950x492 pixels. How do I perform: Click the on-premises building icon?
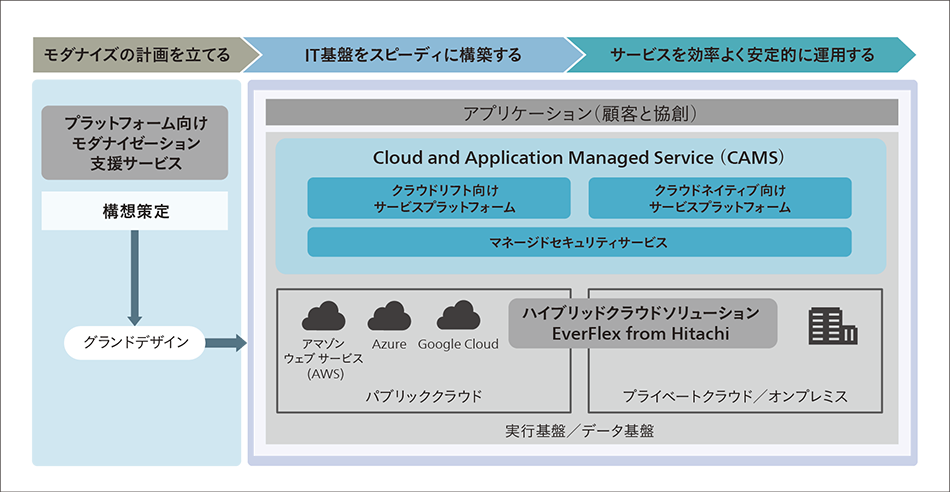click(x=832, y=325)
